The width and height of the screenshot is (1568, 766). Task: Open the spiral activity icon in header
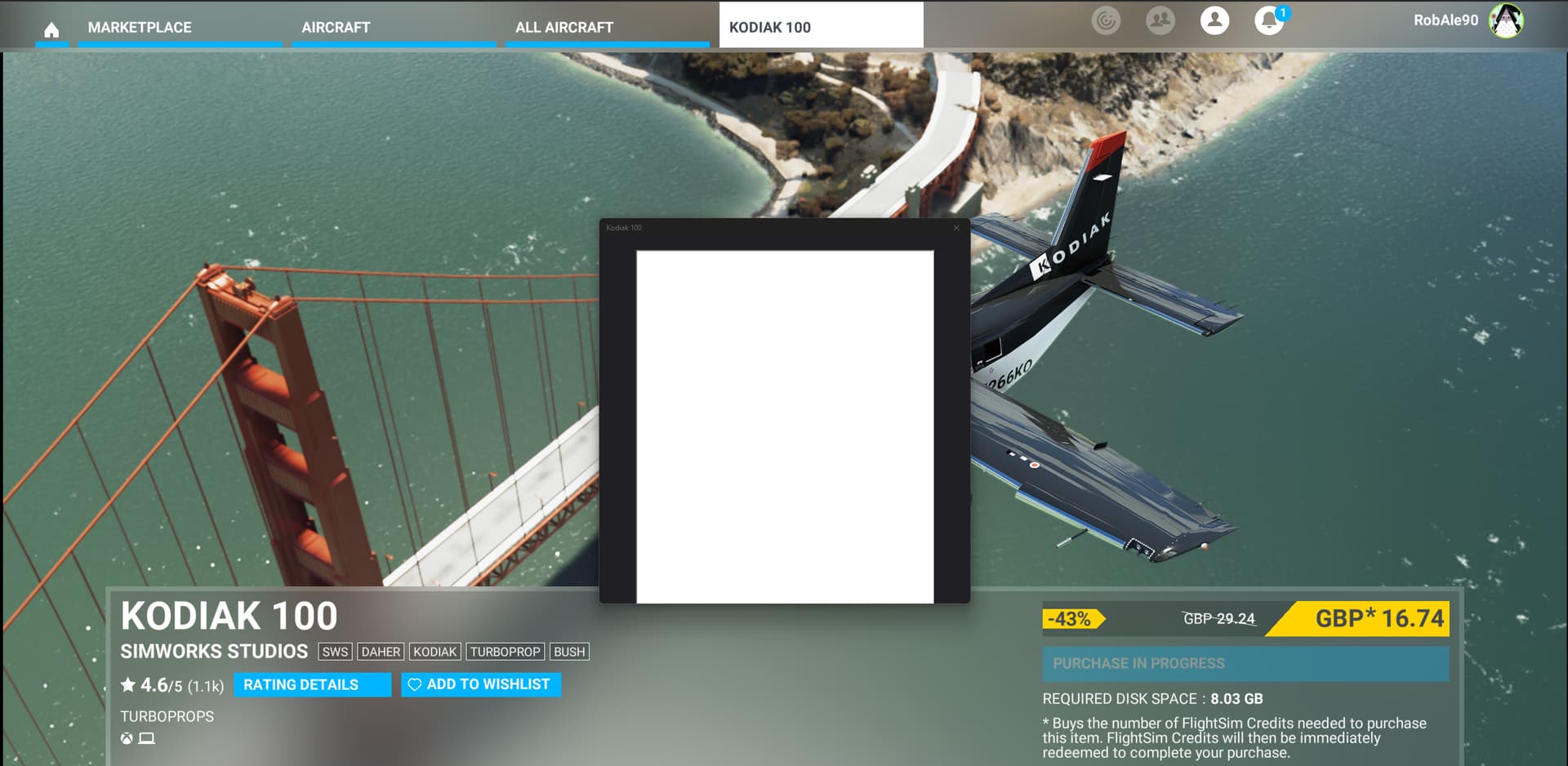1106,20
